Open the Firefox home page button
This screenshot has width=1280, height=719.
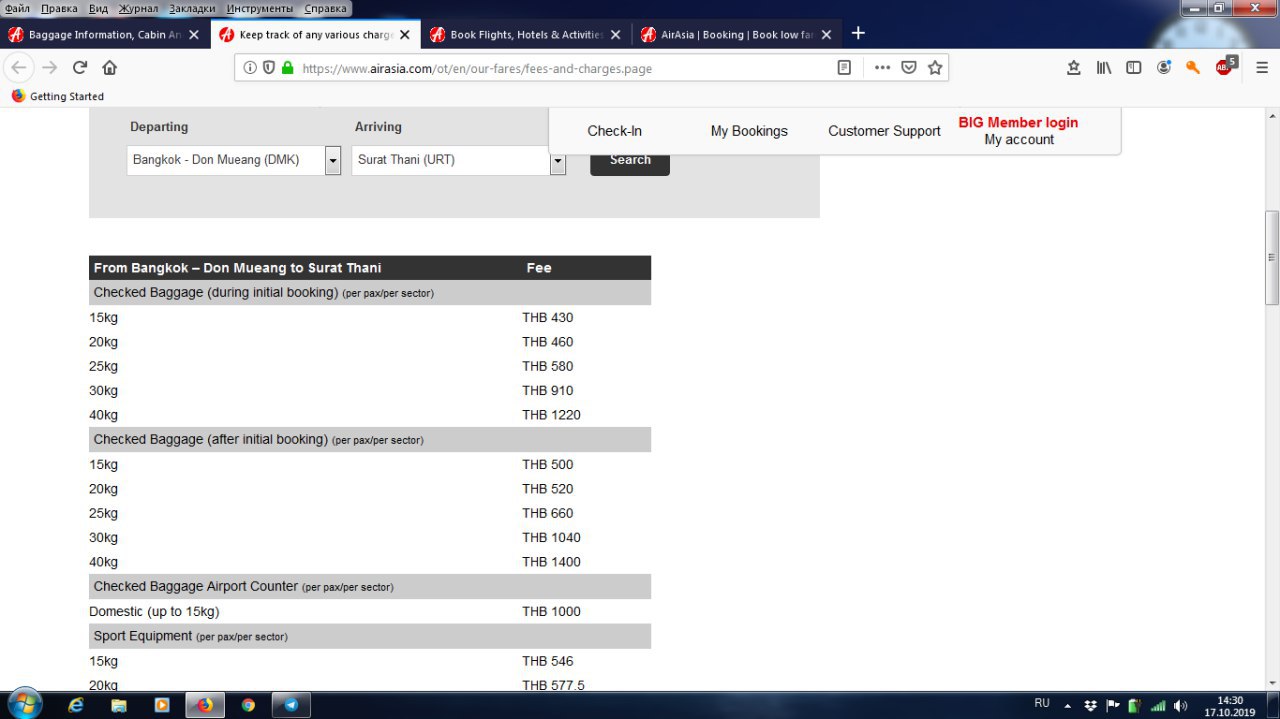pyautogui.click(x=110, y=68)
